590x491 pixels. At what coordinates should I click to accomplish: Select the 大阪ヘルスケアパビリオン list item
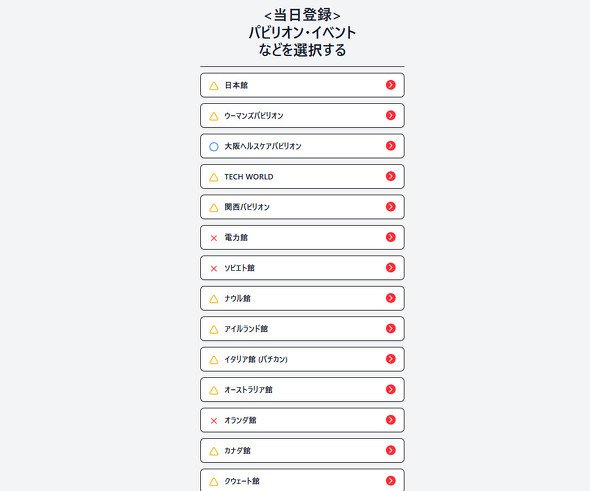302,146
